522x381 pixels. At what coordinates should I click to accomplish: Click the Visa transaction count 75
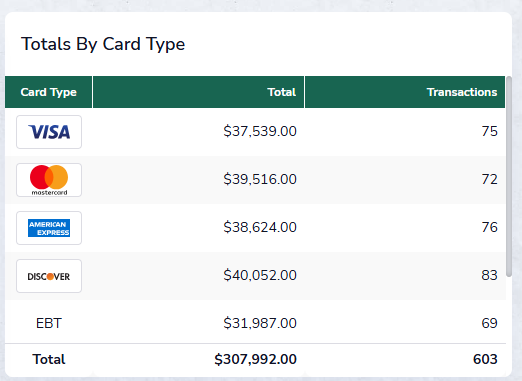coord(489,131)
